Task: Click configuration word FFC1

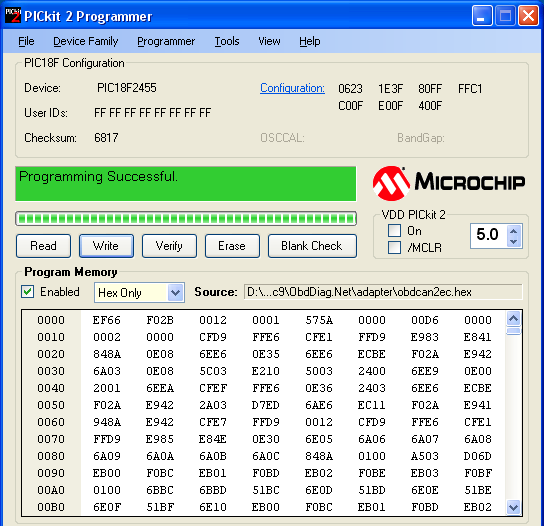Action: (x=470, y=89)
